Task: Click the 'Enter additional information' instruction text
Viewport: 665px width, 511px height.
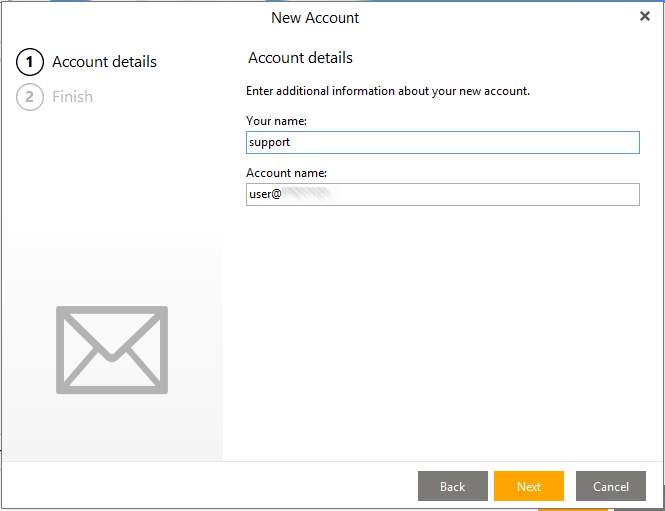Action: 387,91
